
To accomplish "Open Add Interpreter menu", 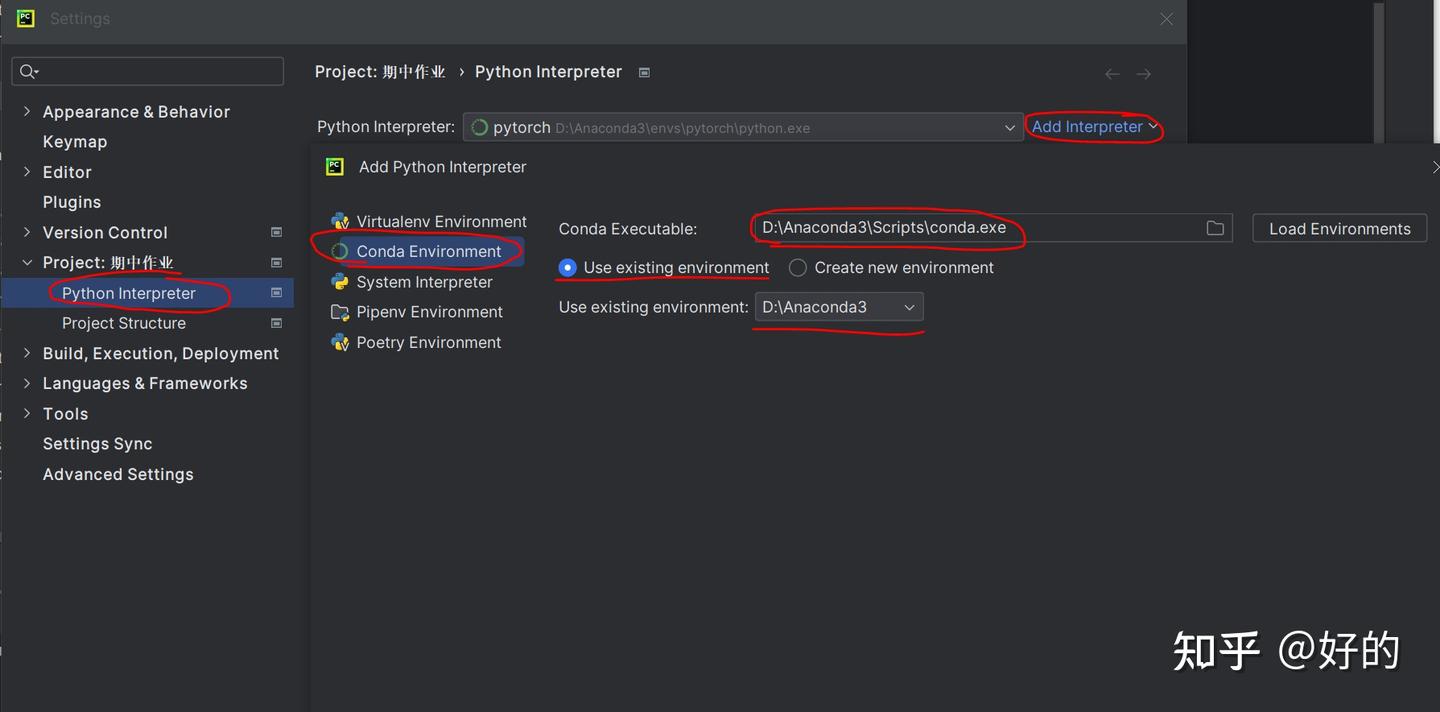I will pyautogui.click(x=1095, y=127).
